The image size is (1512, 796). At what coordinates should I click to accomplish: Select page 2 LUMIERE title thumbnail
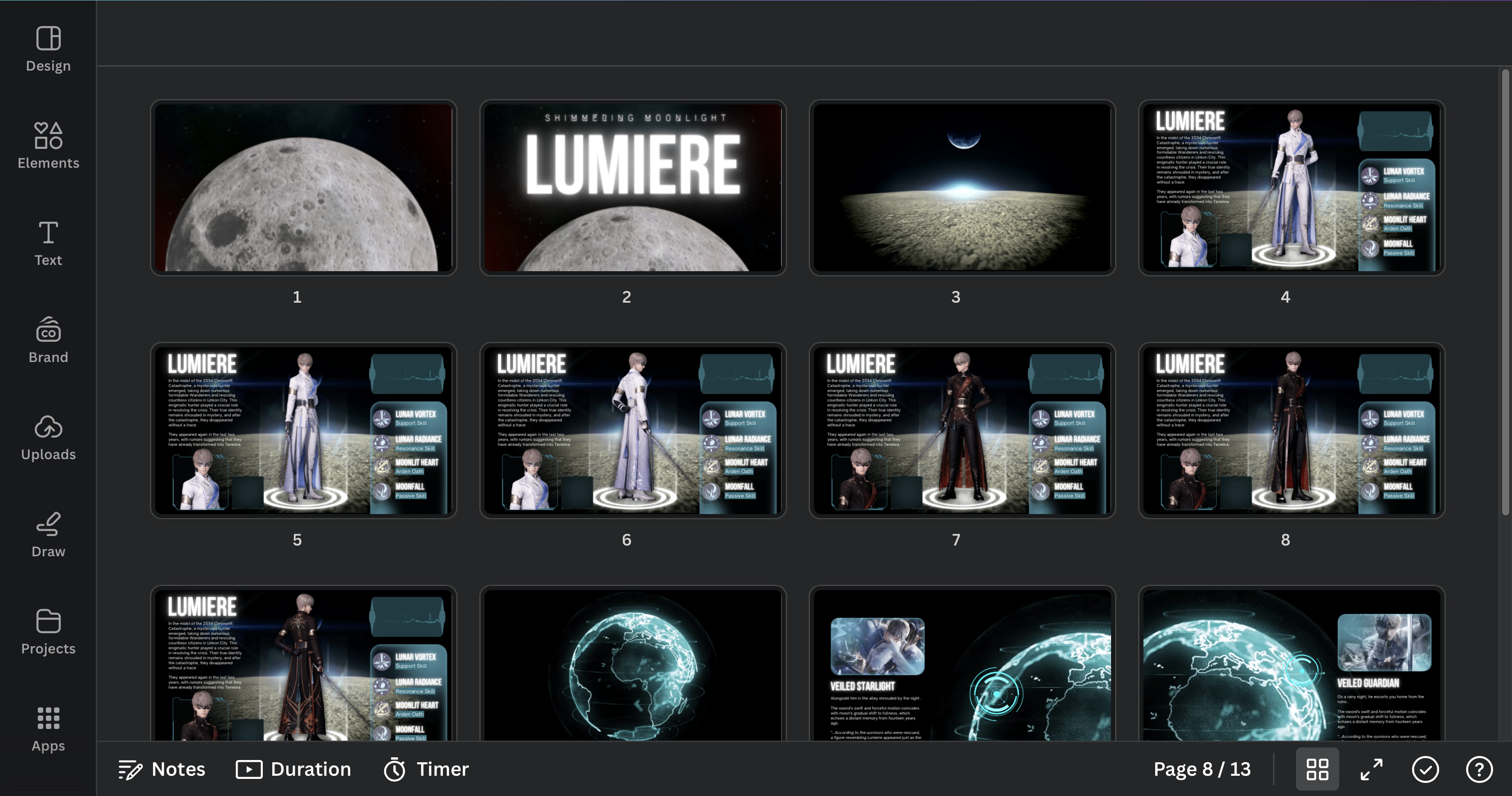[633, 188]
